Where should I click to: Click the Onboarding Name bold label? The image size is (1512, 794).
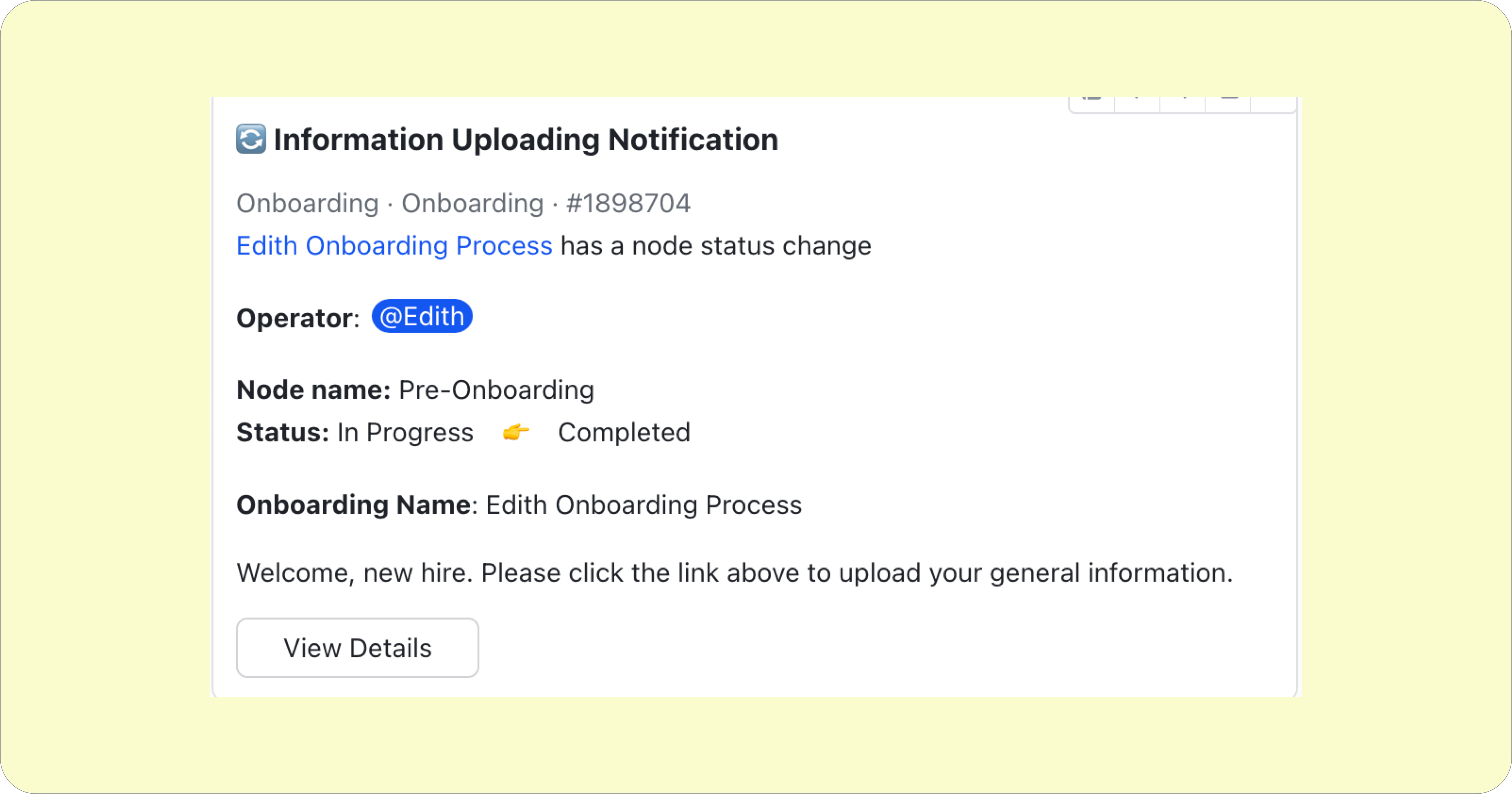pos(353,505)
